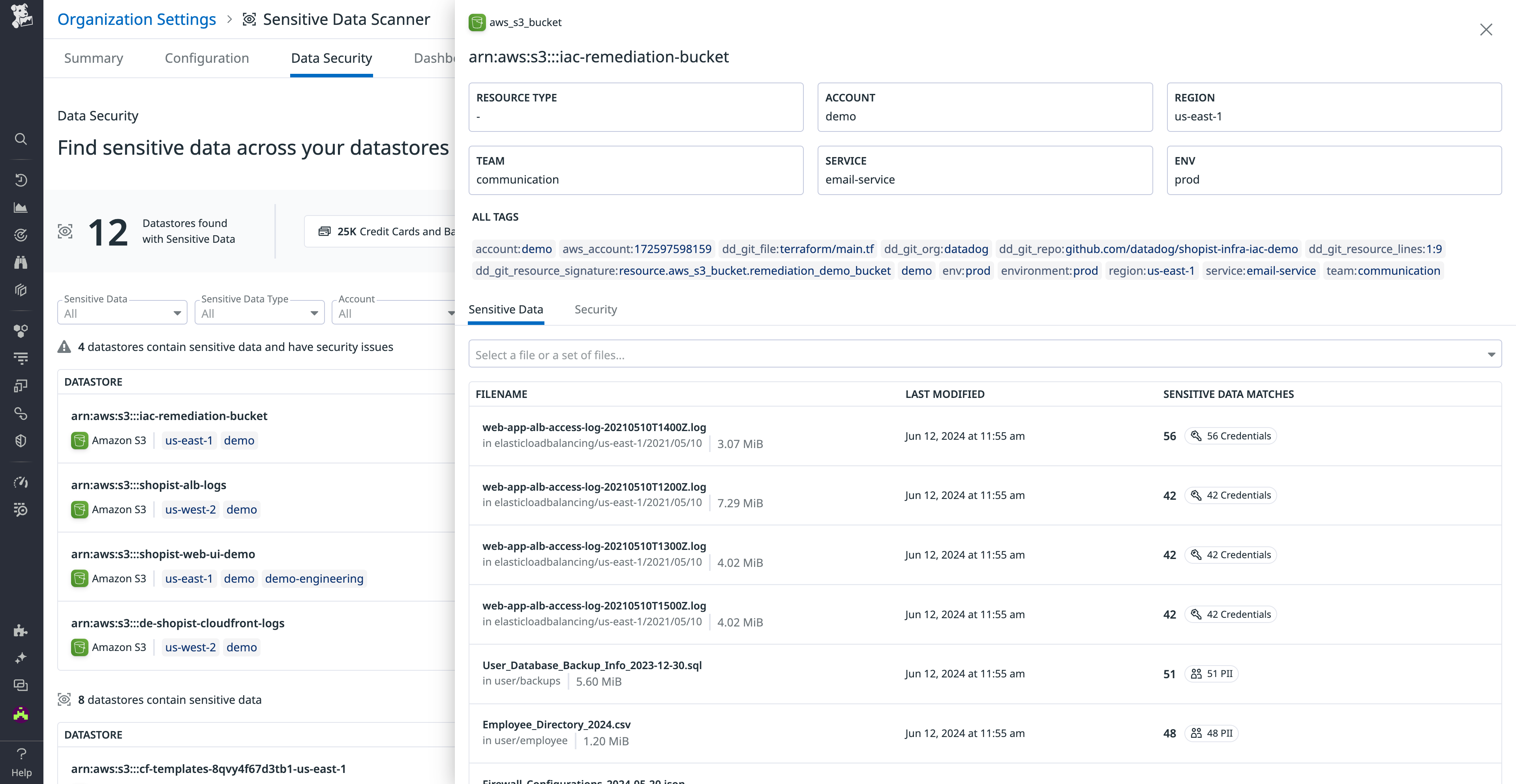Click the Integrations puzzle icon in sidebar
Screen dimensions: 1516x784
(21, 630)
